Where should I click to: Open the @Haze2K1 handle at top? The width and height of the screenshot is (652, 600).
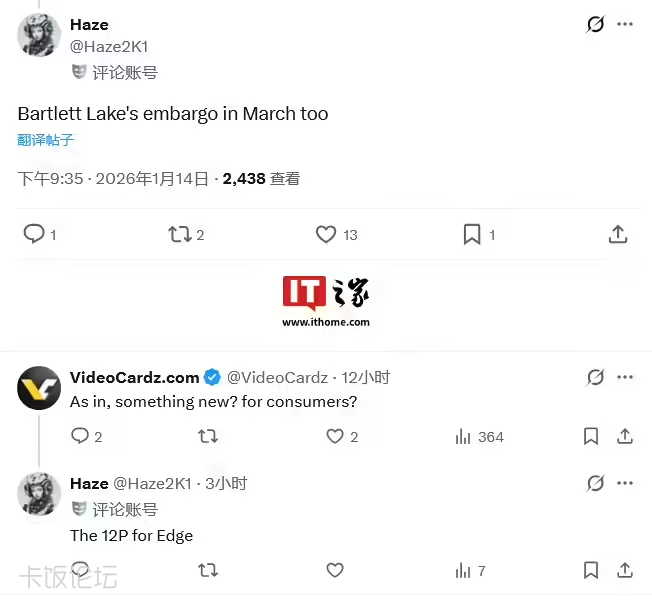(109, 46)
